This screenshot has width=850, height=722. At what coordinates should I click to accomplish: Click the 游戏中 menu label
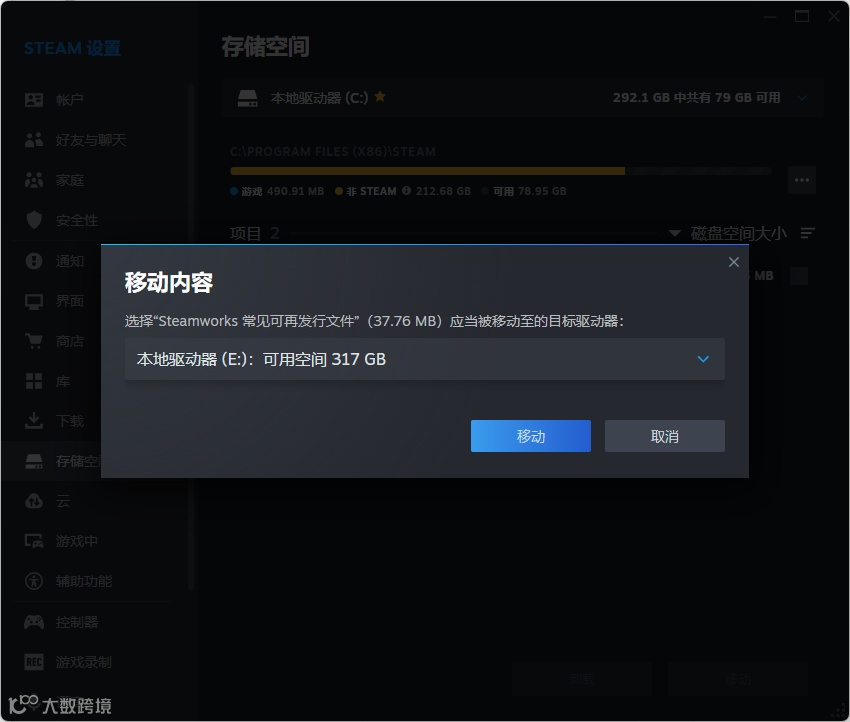77,541
